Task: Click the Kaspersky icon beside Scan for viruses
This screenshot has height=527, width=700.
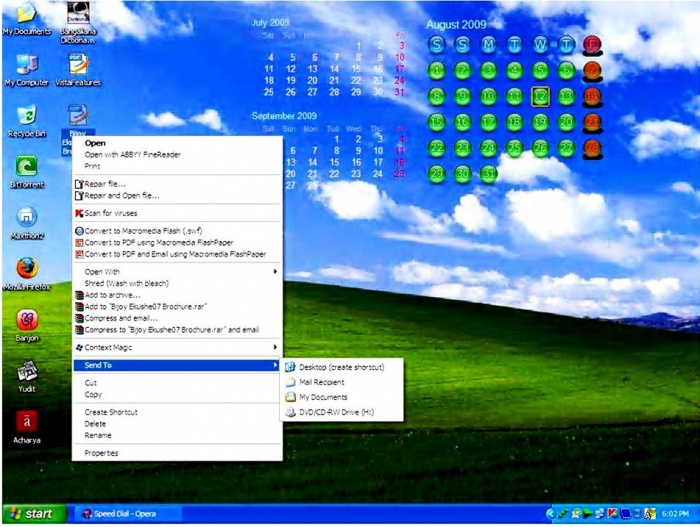Action: click(x=79, y=213)
